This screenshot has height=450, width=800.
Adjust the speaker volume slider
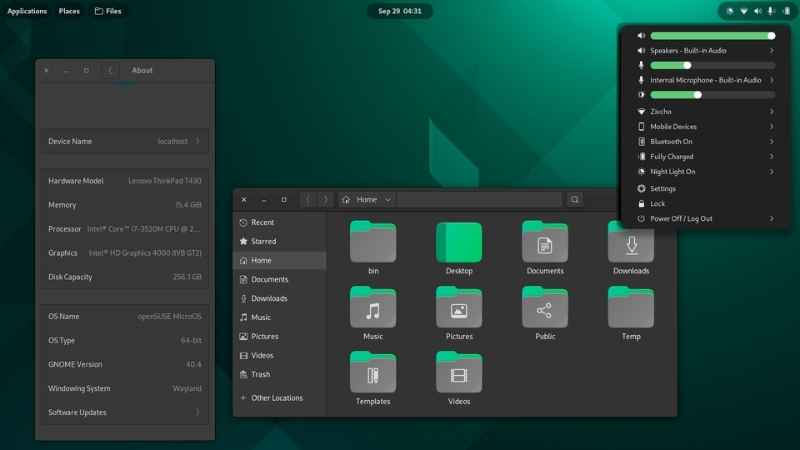tap(713, 36)
